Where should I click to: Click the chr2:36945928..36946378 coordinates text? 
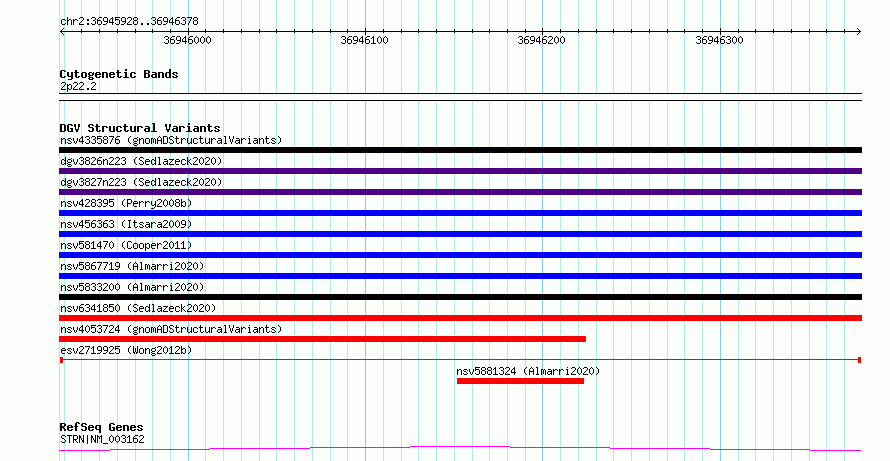(129, 22)
